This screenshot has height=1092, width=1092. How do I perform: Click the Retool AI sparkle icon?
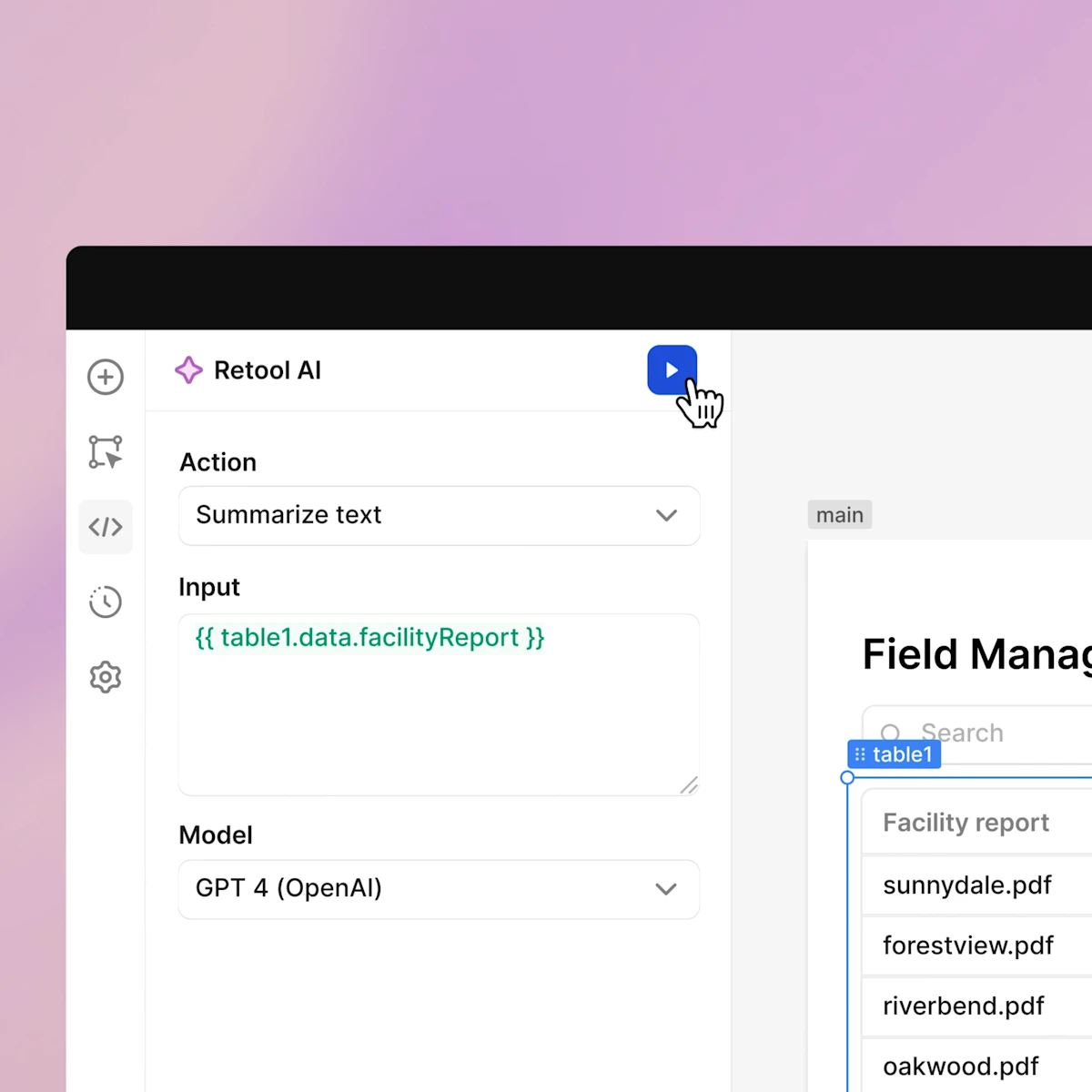click(x=188, y=369)
